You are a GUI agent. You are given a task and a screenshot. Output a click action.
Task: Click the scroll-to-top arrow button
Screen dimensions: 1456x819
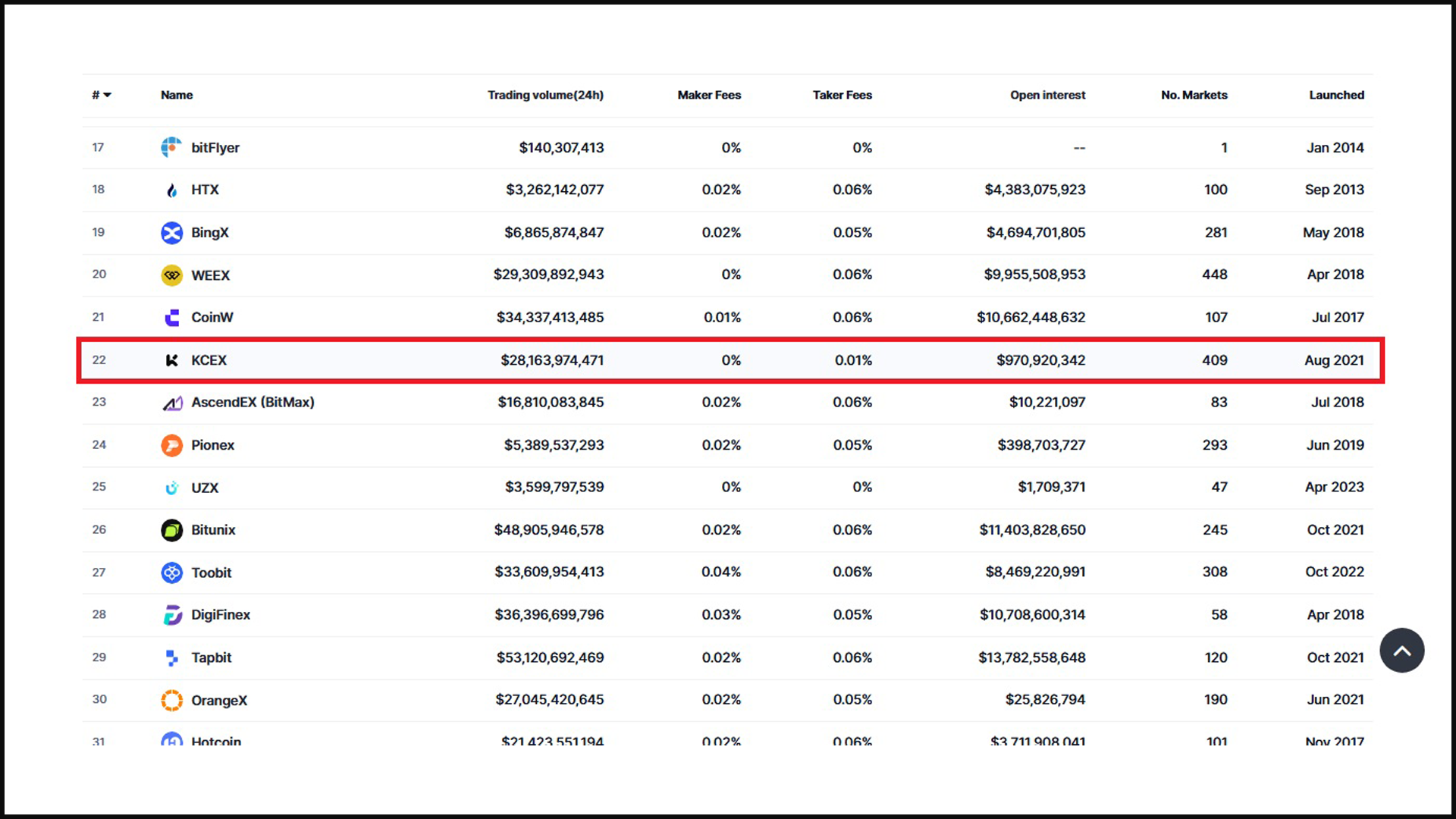click(1401, 650)
